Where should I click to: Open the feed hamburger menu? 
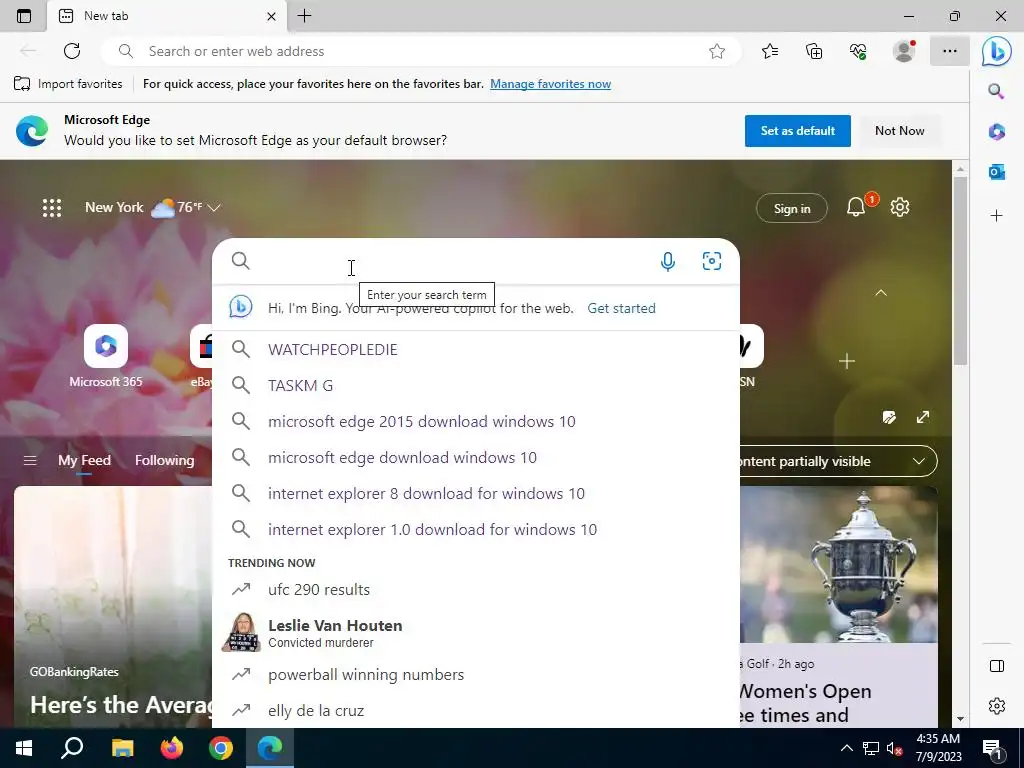coord(30,461)
